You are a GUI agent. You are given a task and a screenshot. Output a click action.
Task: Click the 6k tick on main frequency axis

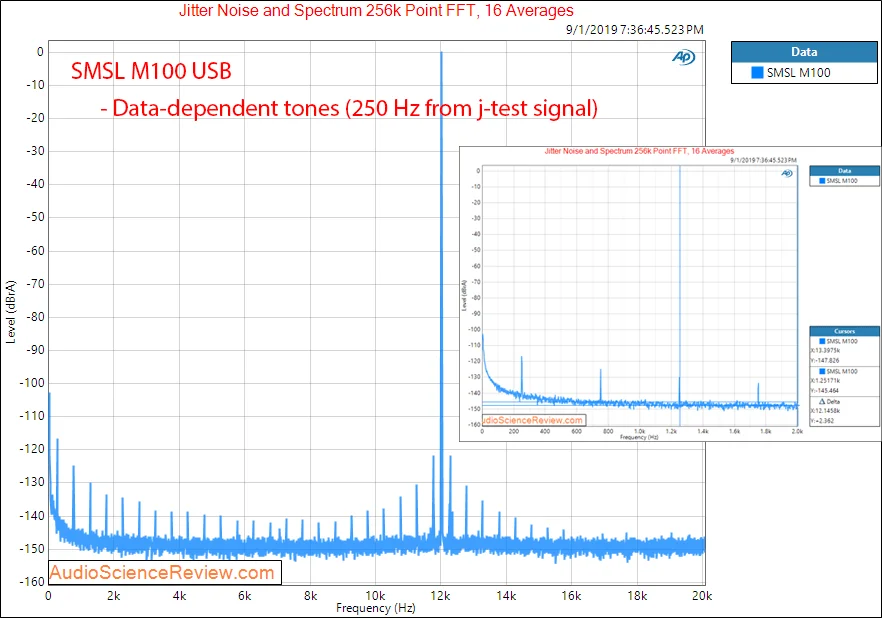coord(245,596)
